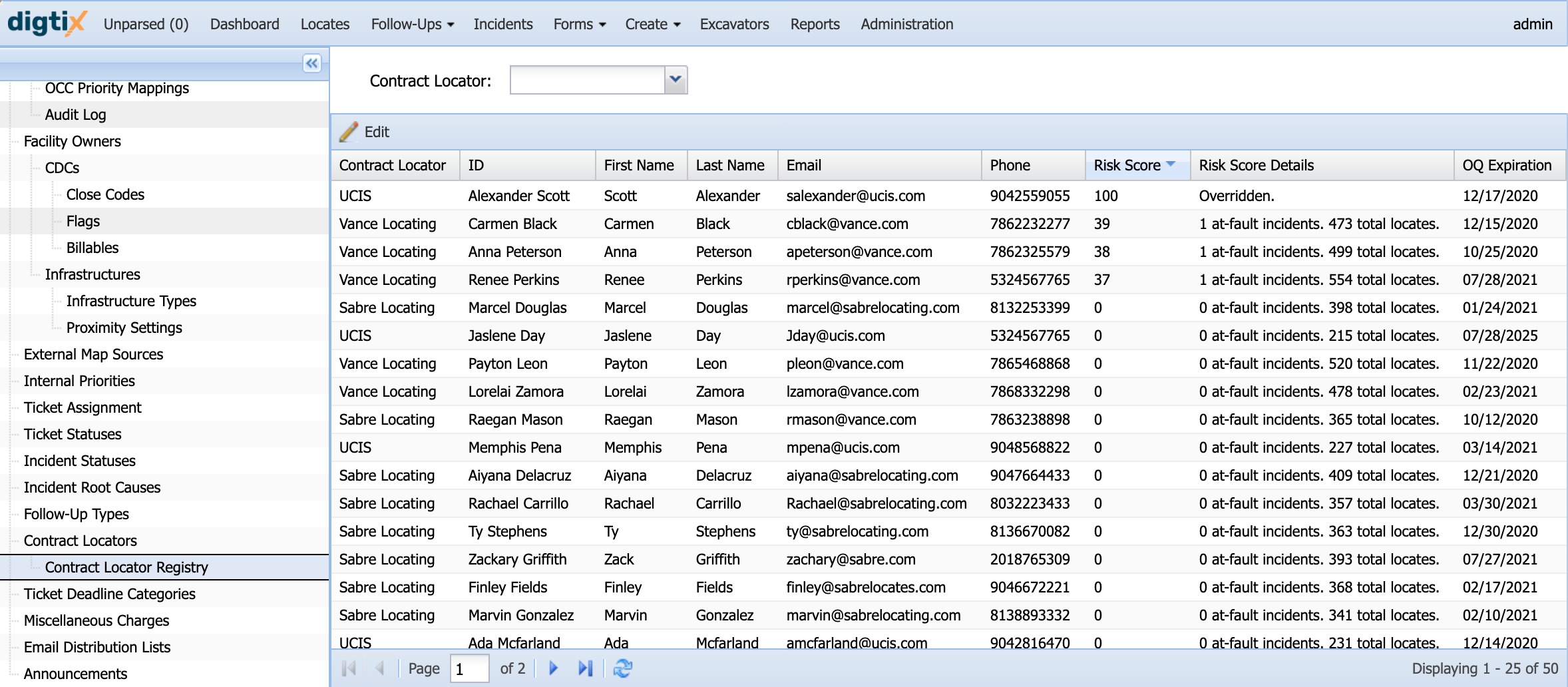1568x687 pixels.
Task: Open the Create dropdown menu
Action: [652, 24]
